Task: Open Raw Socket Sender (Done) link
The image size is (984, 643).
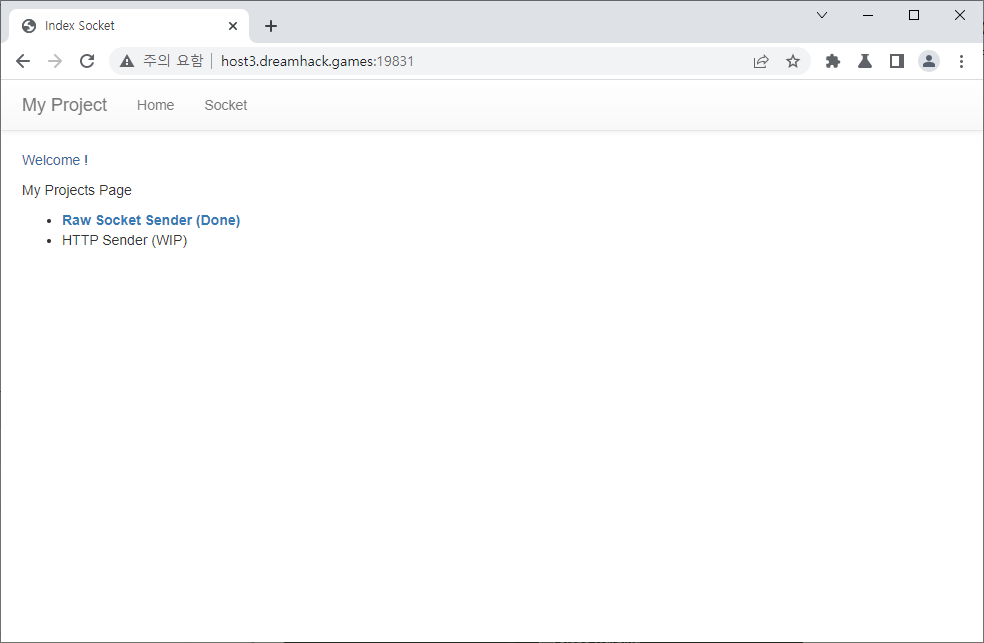Action: pyautogui.click(x=151, y=220)
